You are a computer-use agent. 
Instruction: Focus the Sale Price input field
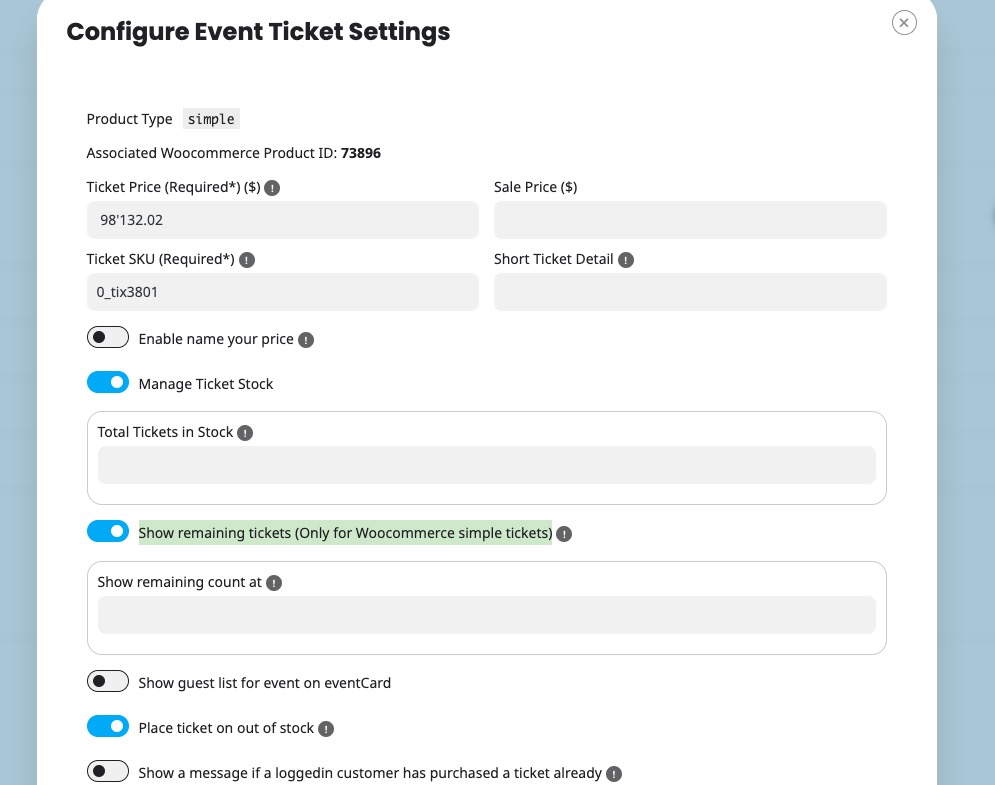pyautogui.click(x=690, y=220)
